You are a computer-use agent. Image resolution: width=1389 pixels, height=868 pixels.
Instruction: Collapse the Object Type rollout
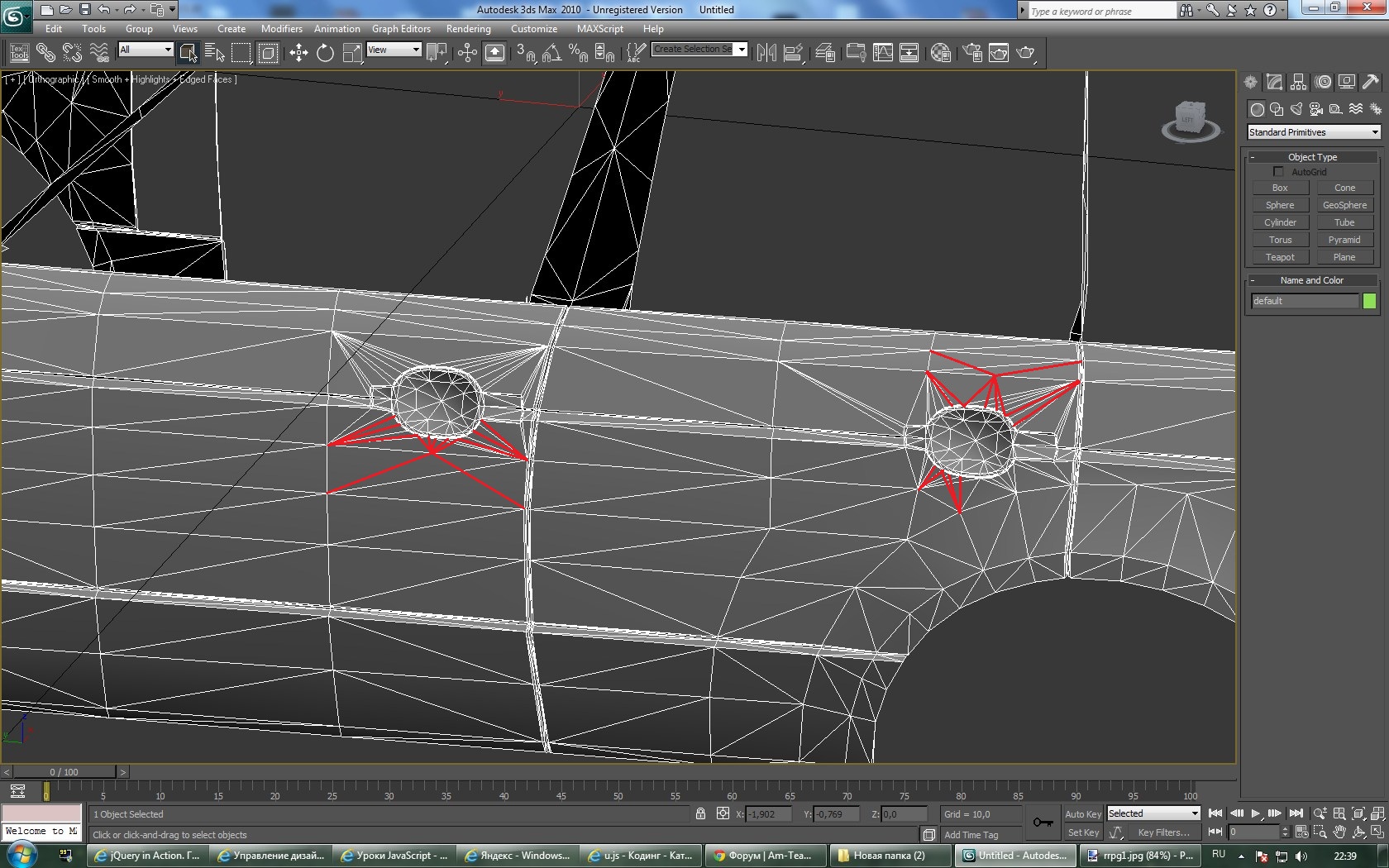tap(1312, 157)
